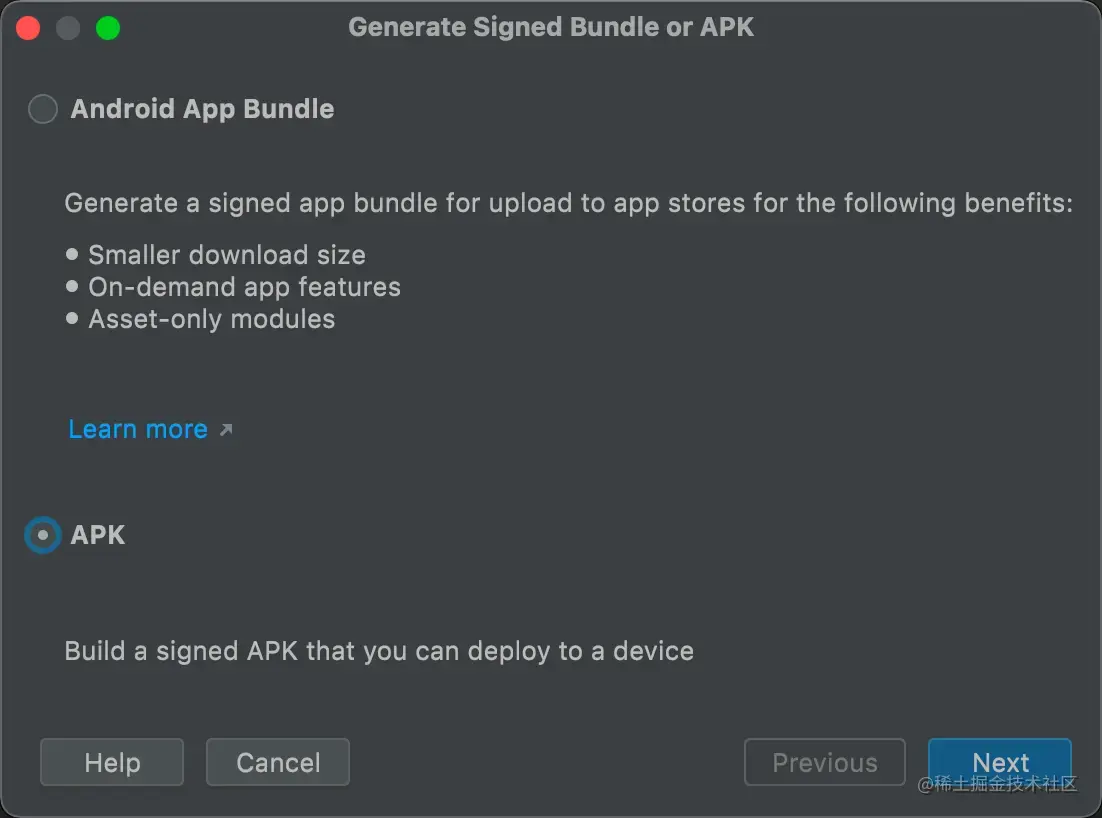Select the Android App Bundle radio button

[42, 109]
